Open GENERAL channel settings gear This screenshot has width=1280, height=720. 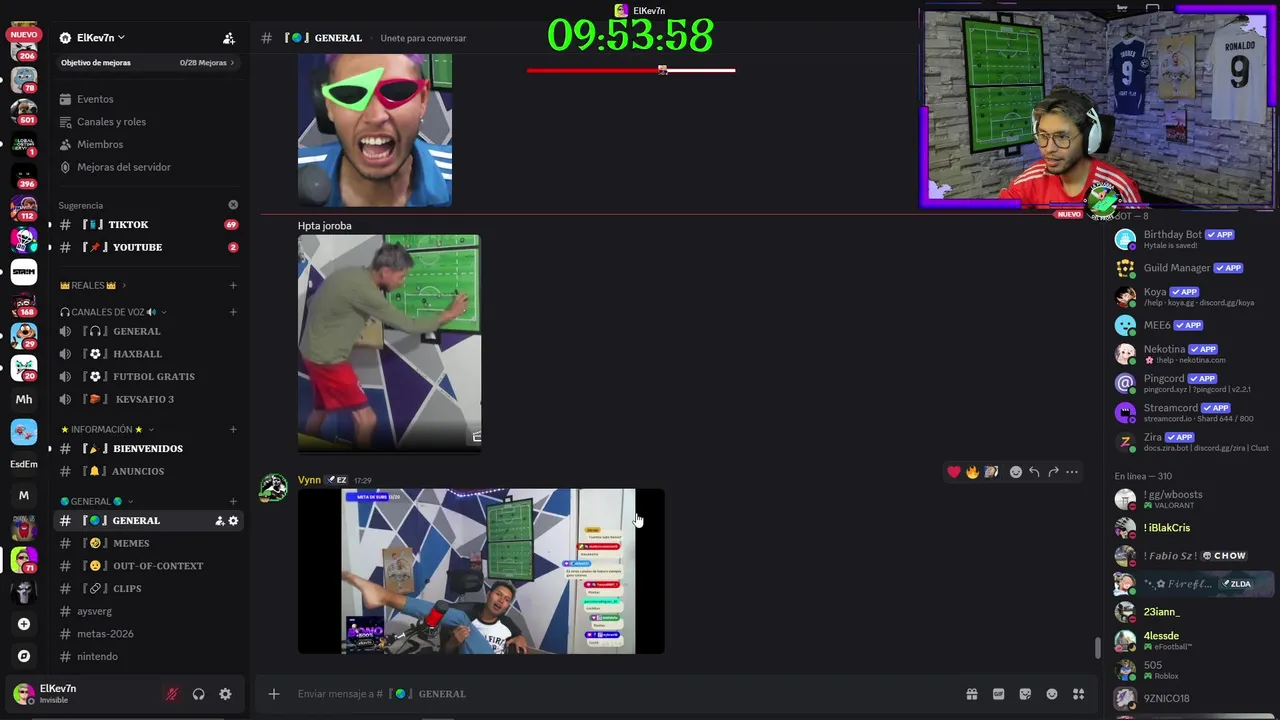tap(234, 521)
